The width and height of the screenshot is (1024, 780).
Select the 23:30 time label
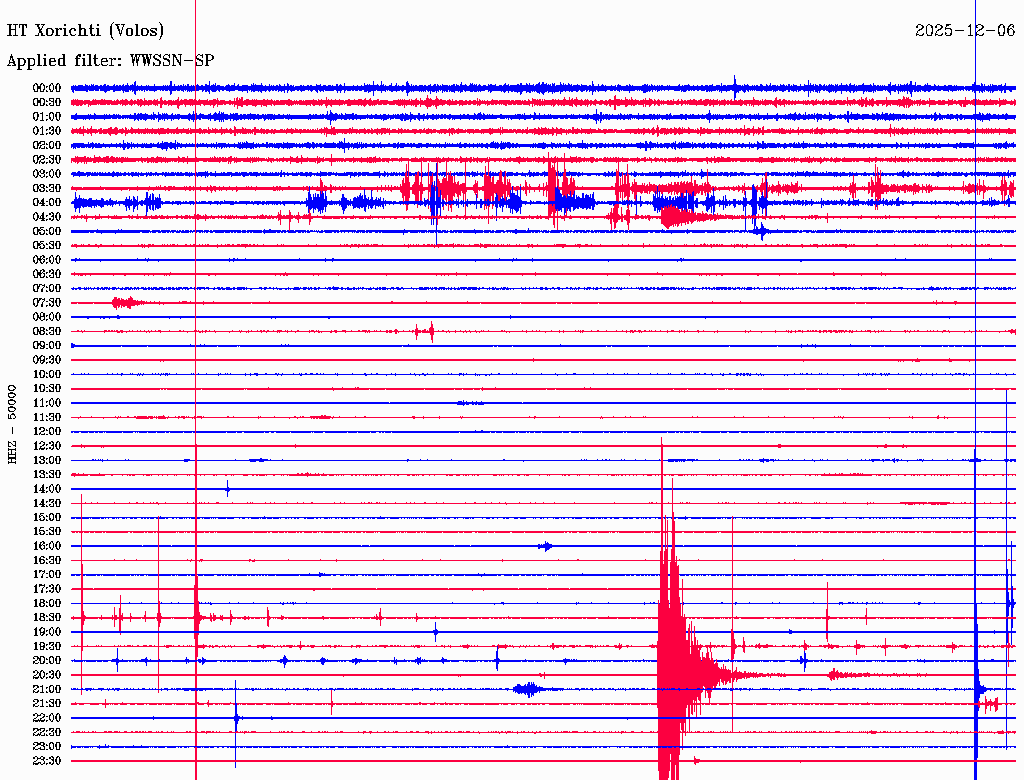click(x=47, y=761)
